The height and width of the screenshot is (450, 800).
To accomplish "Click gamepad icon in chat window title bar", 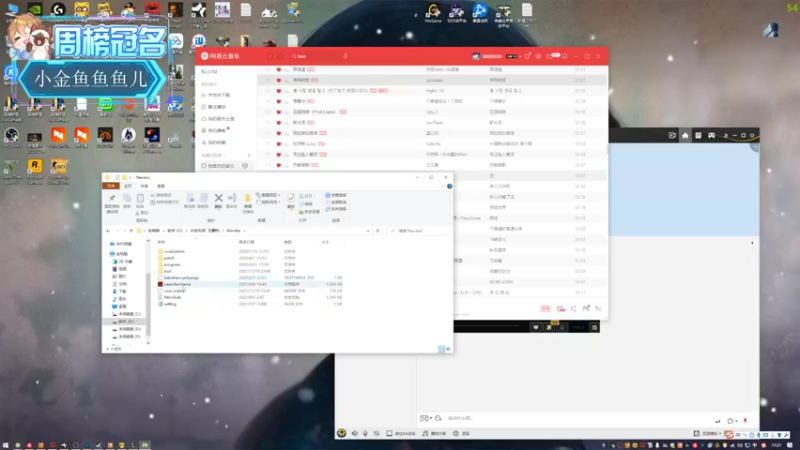I will (711, 135).
